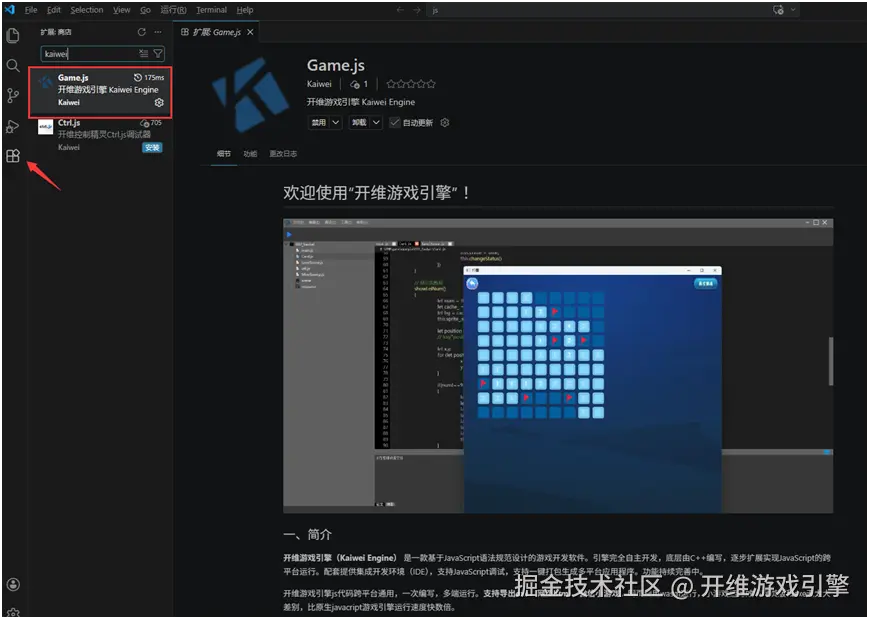
Task: Toggle the 自动更新 checkbox
Action: (394, 122)
